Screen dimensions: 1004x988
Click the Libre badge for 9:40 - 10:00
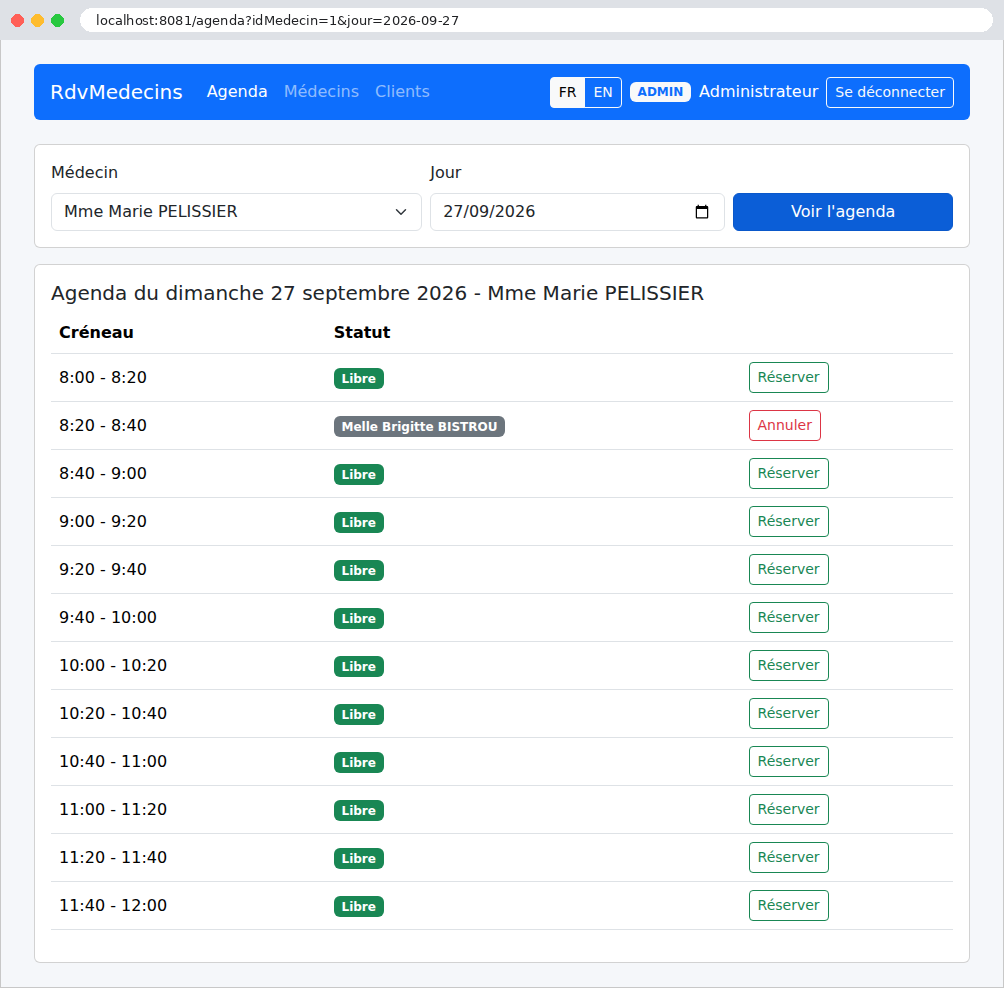pos(359,619)
